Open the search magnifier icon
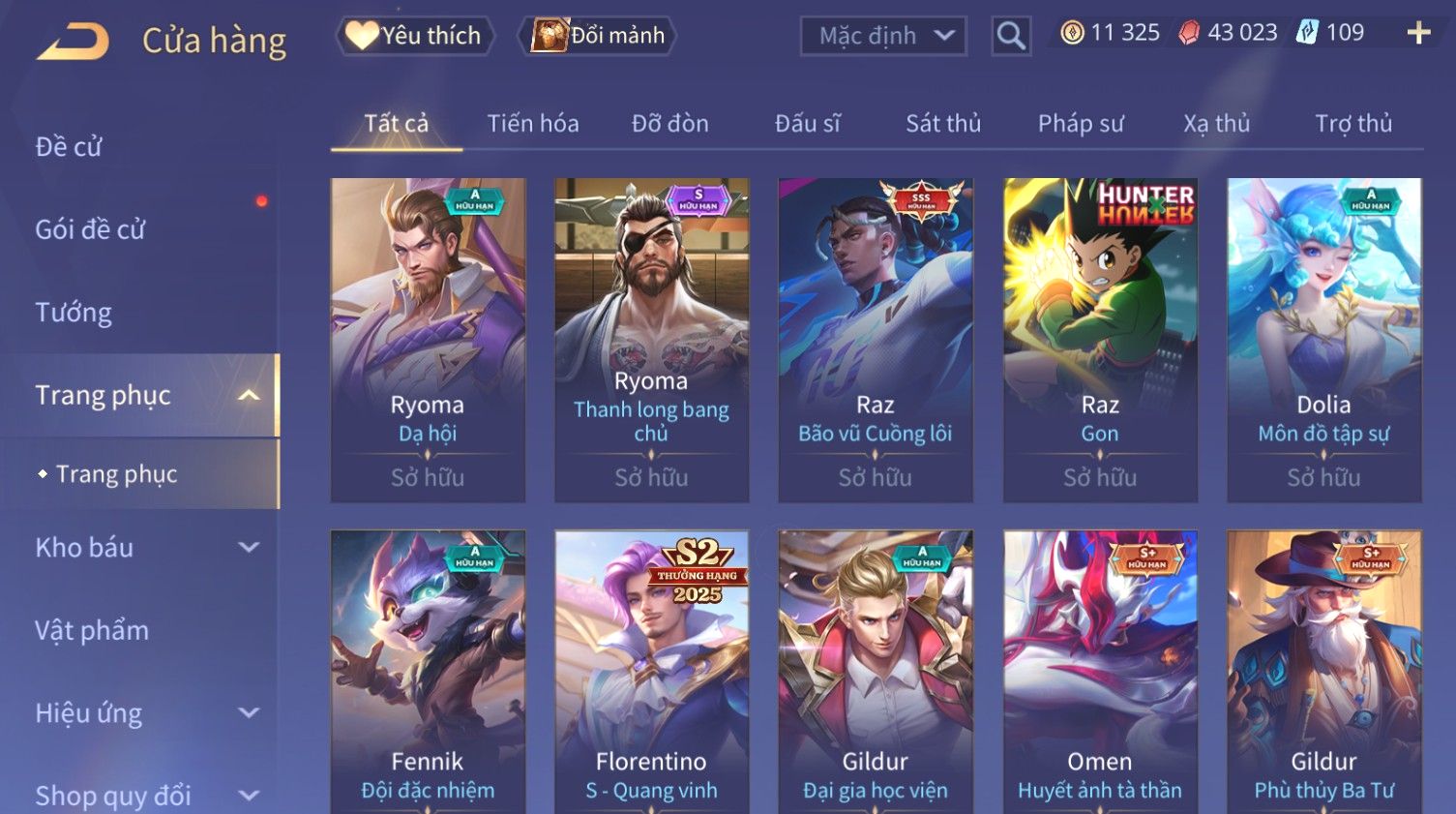This screenshot has height=814, width=1456. point(1011,36)
